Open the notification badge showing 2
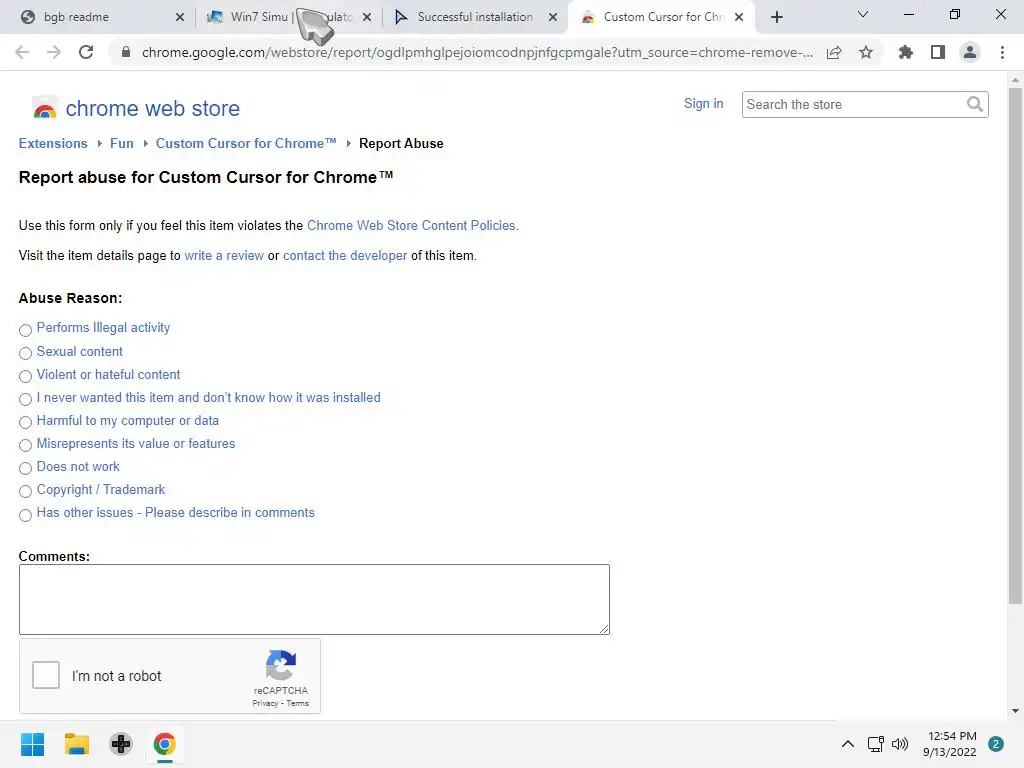Image resolution: width=1024 pixels, height=768 pixels. [996, 744]
